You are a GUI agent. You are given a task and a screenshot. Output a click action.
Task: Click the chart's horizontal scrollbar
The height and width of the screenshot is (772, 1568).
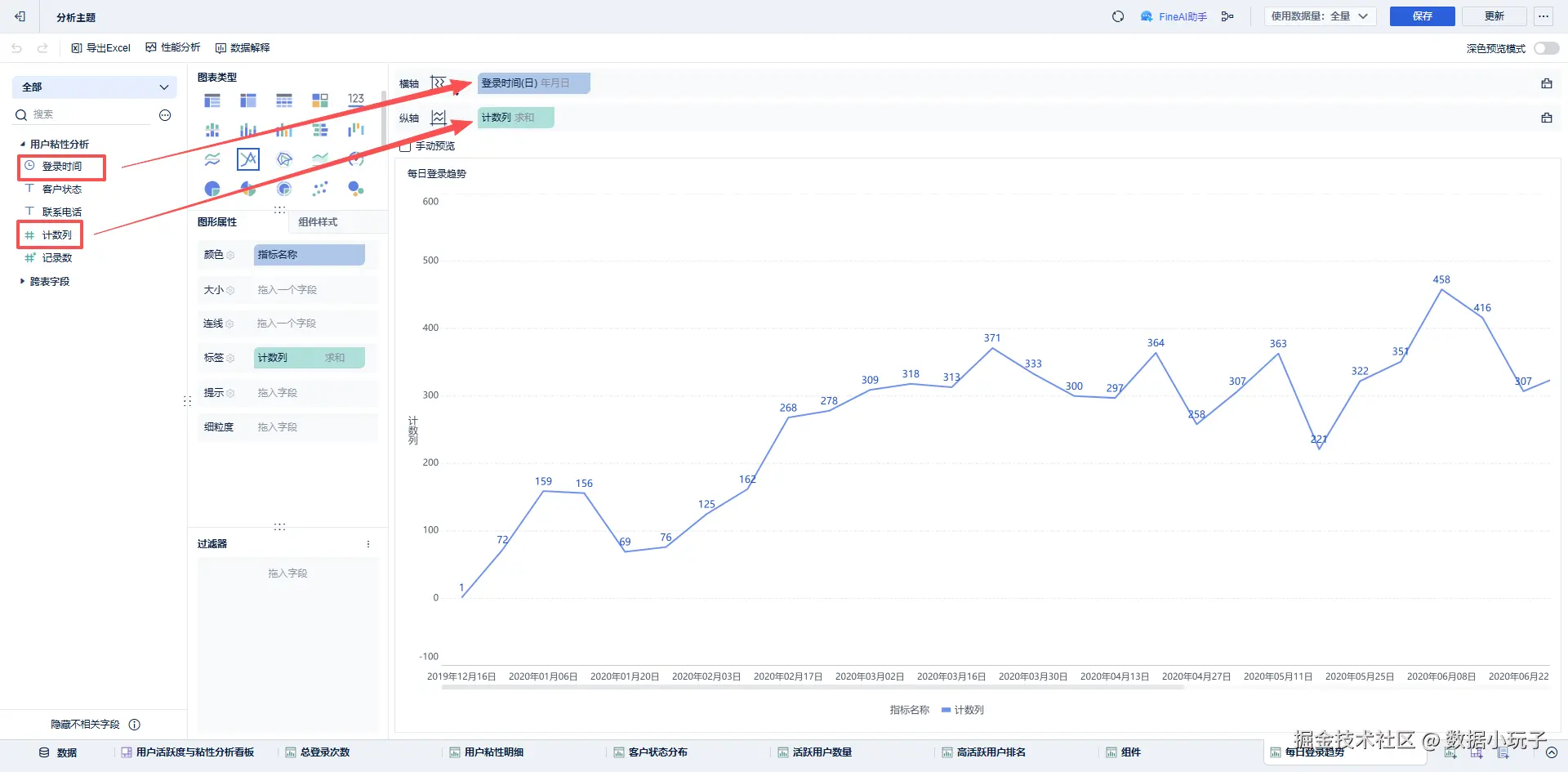tap(813, 688)
